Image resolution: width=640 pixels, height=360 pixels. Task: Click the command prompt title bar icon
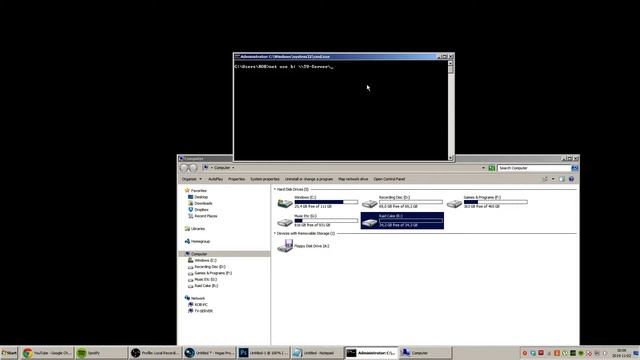click(237, 57)
